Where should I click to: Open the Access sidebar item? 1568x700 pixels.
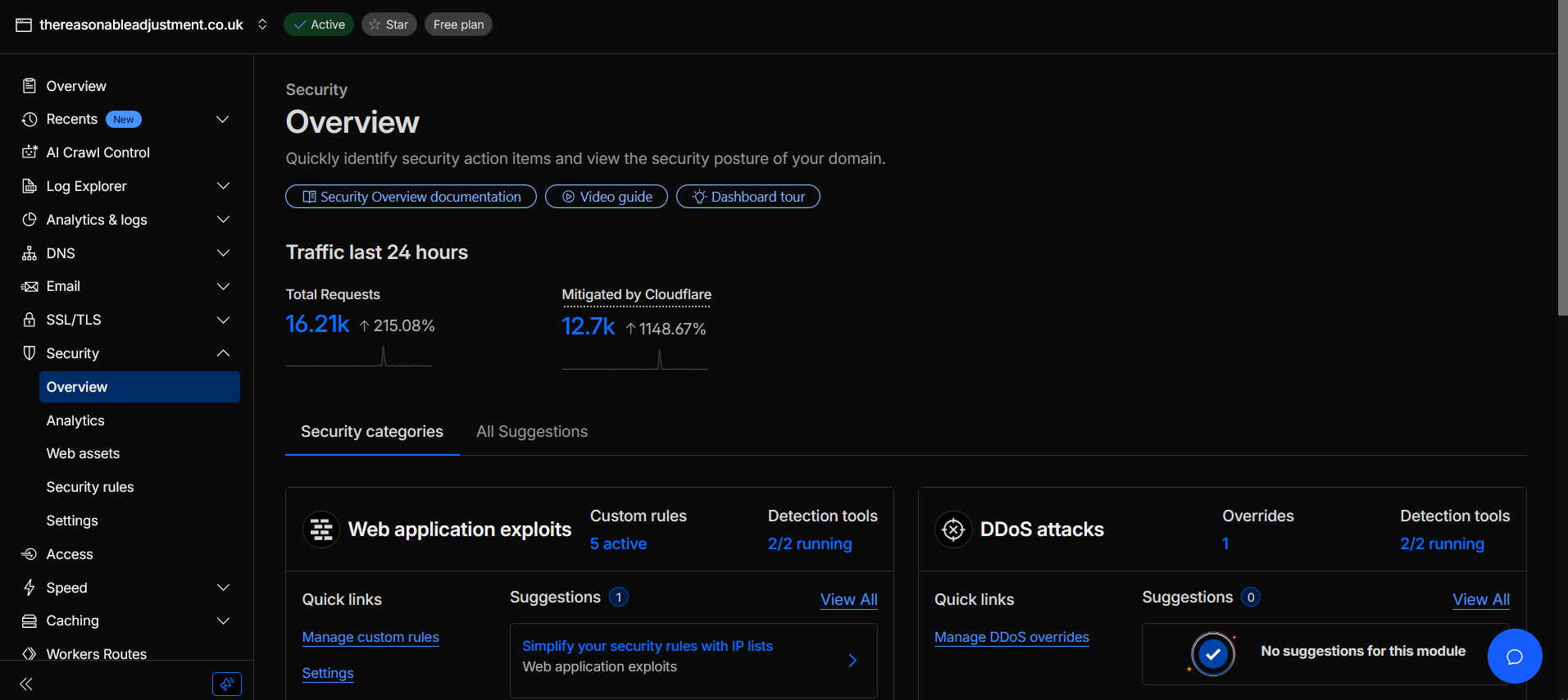[70, 554]
